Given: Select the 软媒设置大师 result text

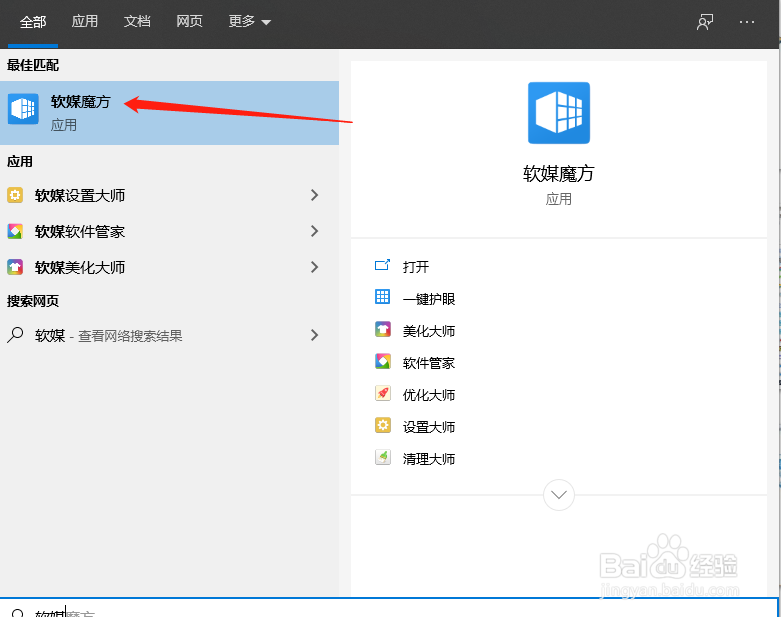Looking at the screenshot, I should [x=80, y=196].
